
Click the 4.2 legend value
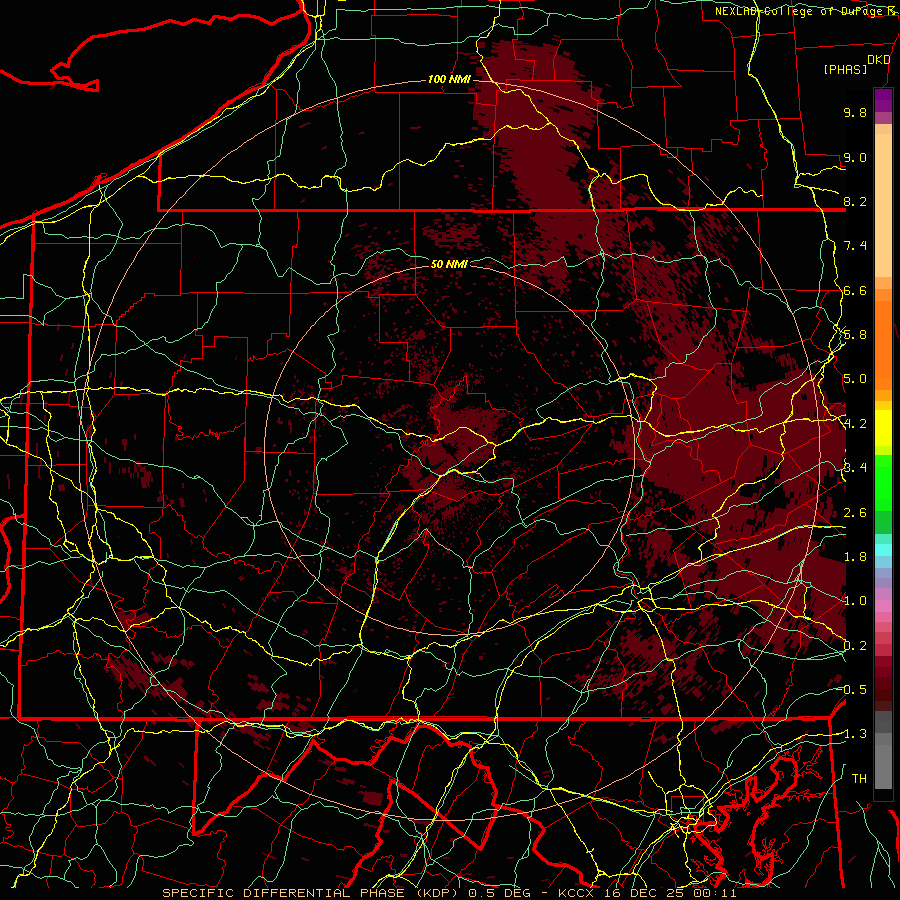pyautogui.click(x=855, y=424)
